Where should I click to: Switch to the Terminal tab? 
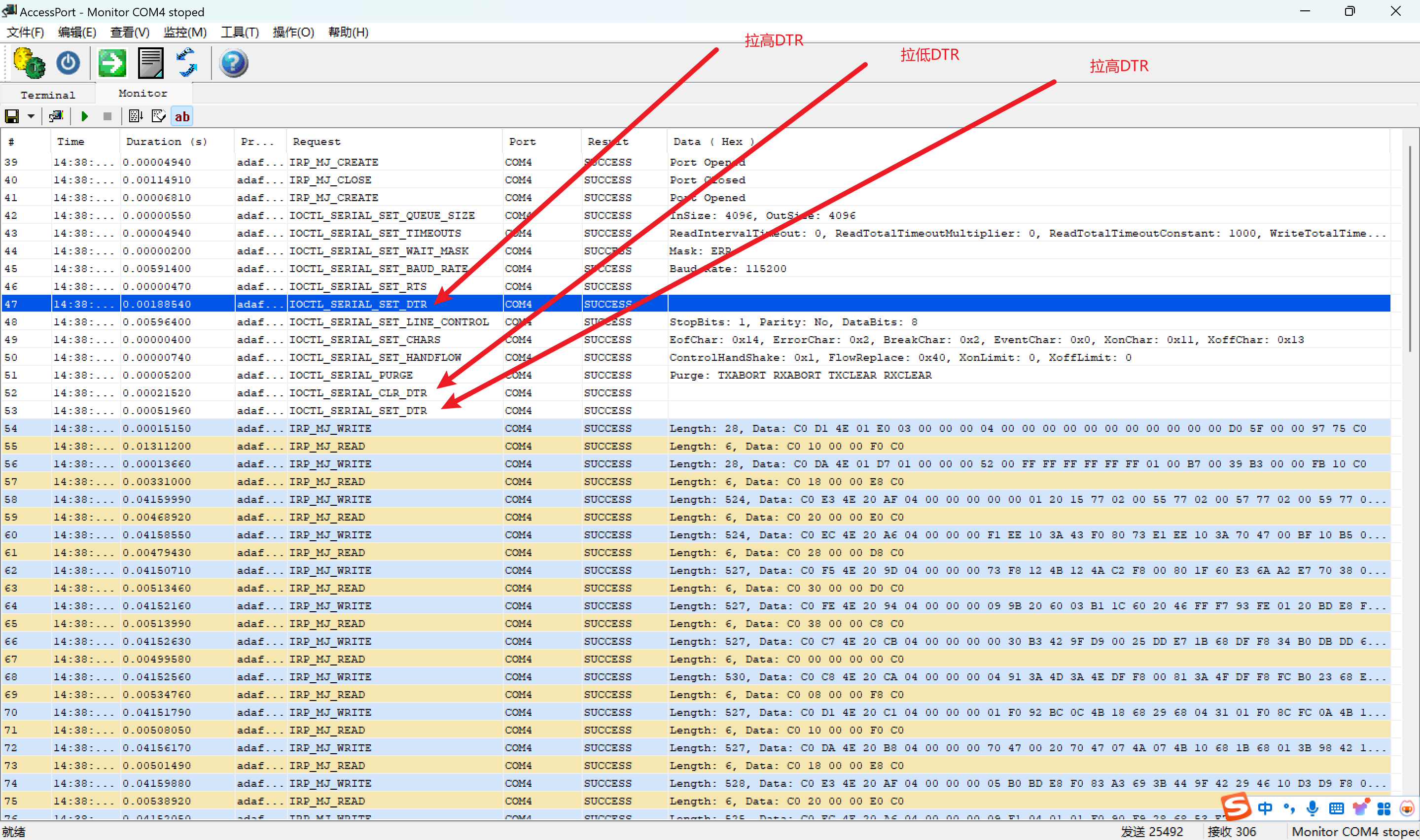click(x=48, y=95)
